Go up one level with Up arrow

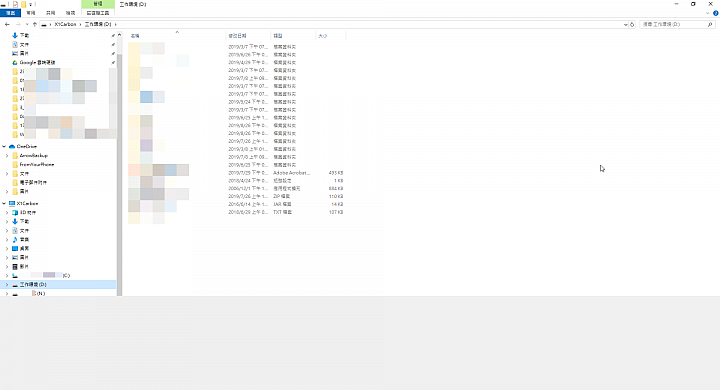(x=35, y=24)
